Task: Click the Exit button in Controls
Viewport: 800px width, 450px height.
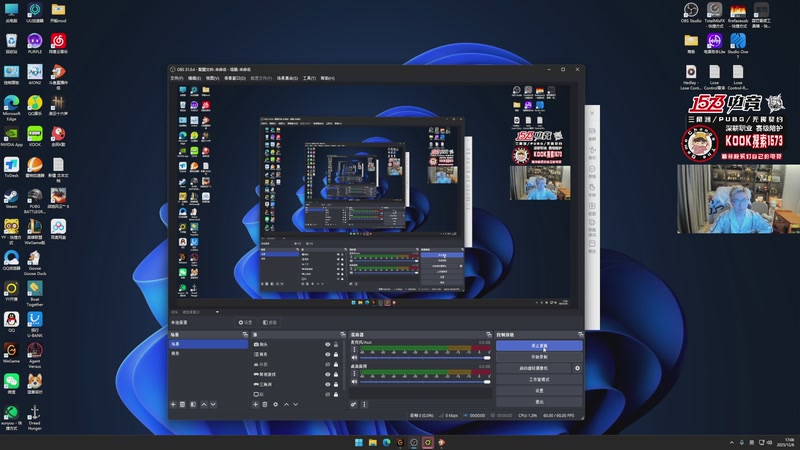Action: click(x=539, y=402)
